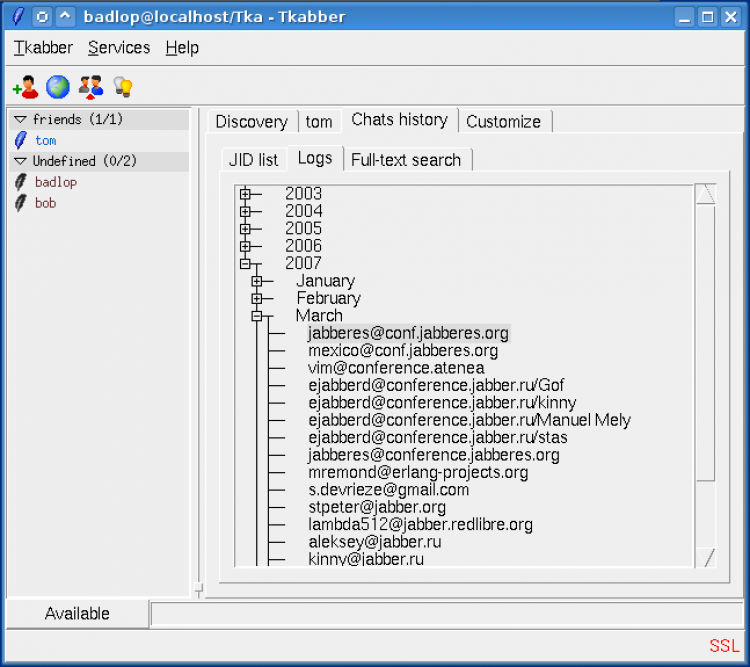
Task: Select kinny@jabber.ru log
Action: click(366, 559)
